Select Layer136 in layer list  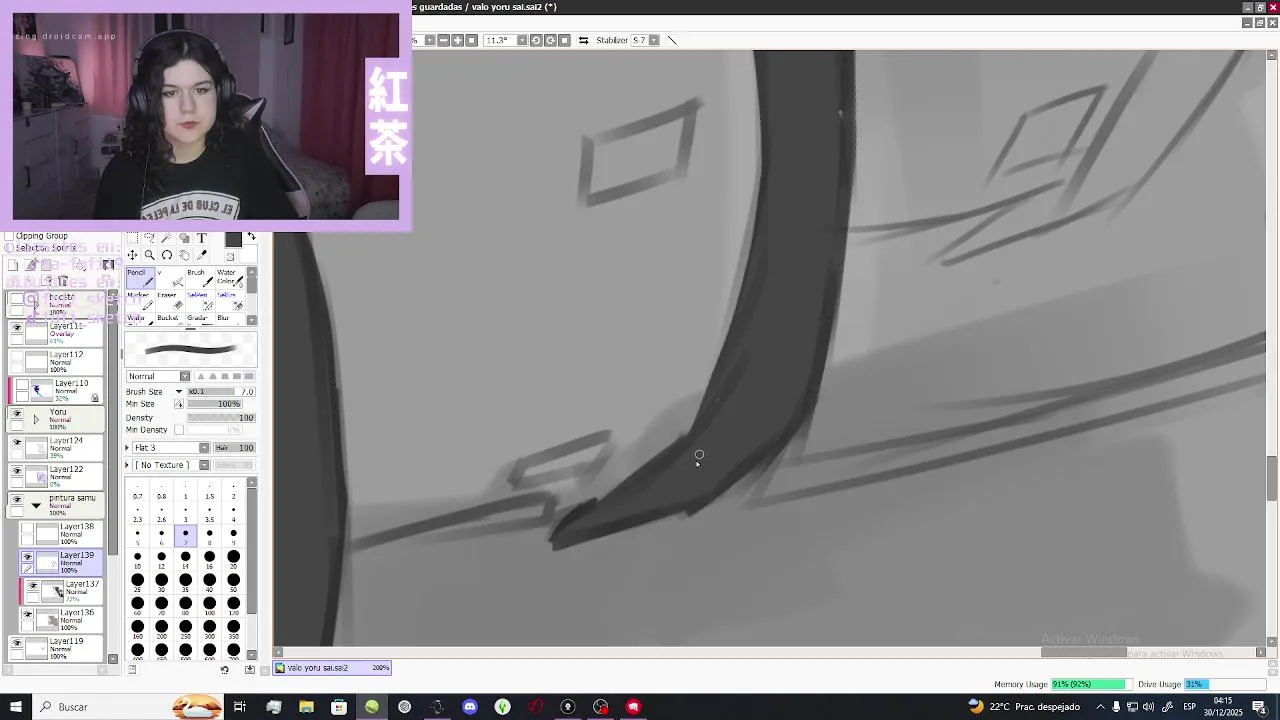point(62,620)
